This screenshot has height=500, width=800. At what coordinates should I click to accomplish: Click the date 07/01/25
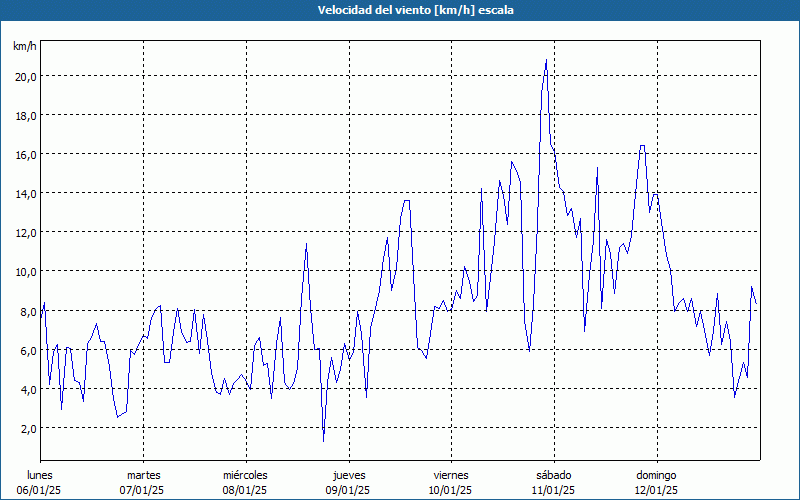pos(142,490)
